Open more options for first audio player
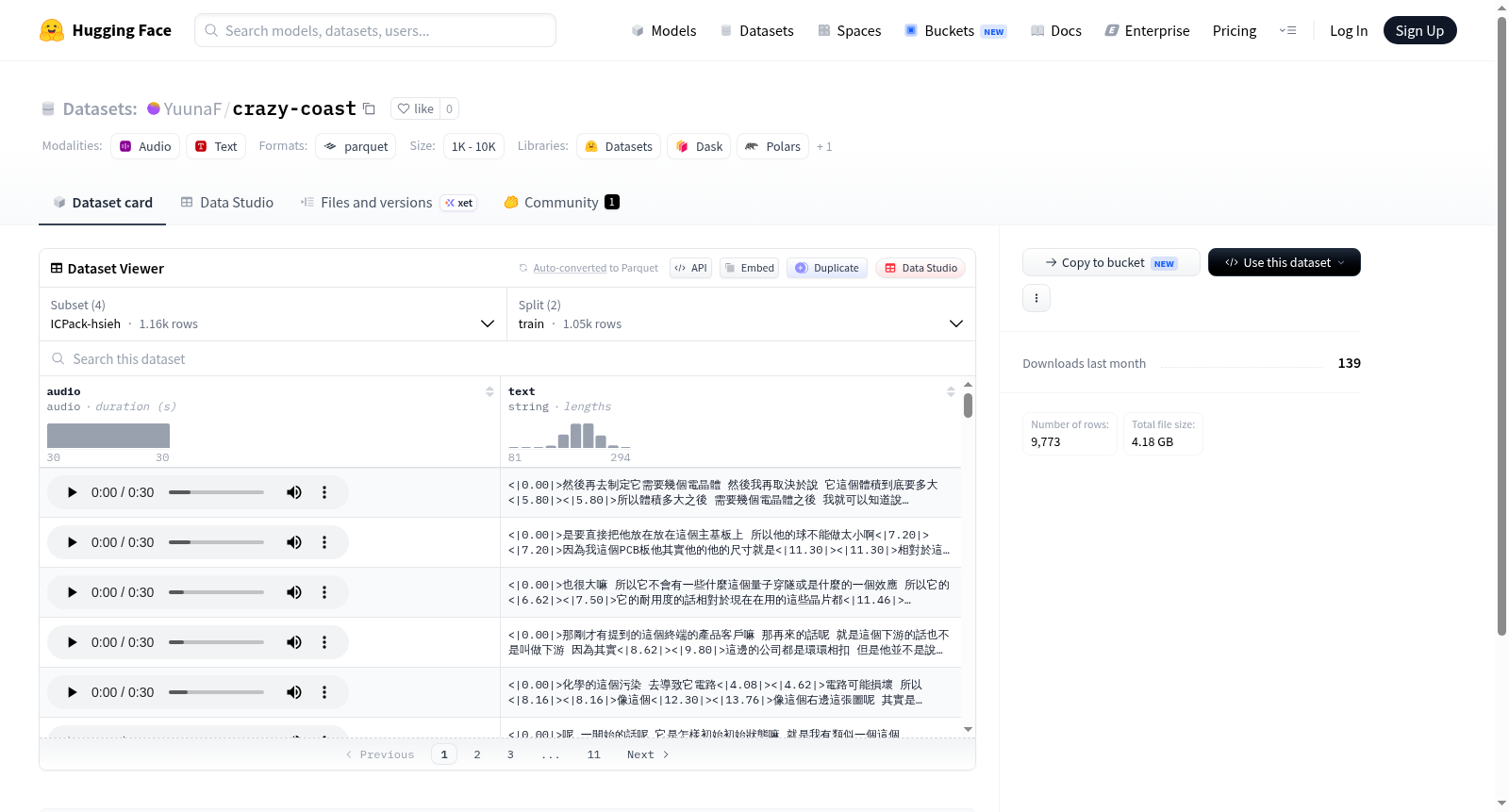Image resolution: width=1509 pixels, height=812 pixels. point(324,492)
